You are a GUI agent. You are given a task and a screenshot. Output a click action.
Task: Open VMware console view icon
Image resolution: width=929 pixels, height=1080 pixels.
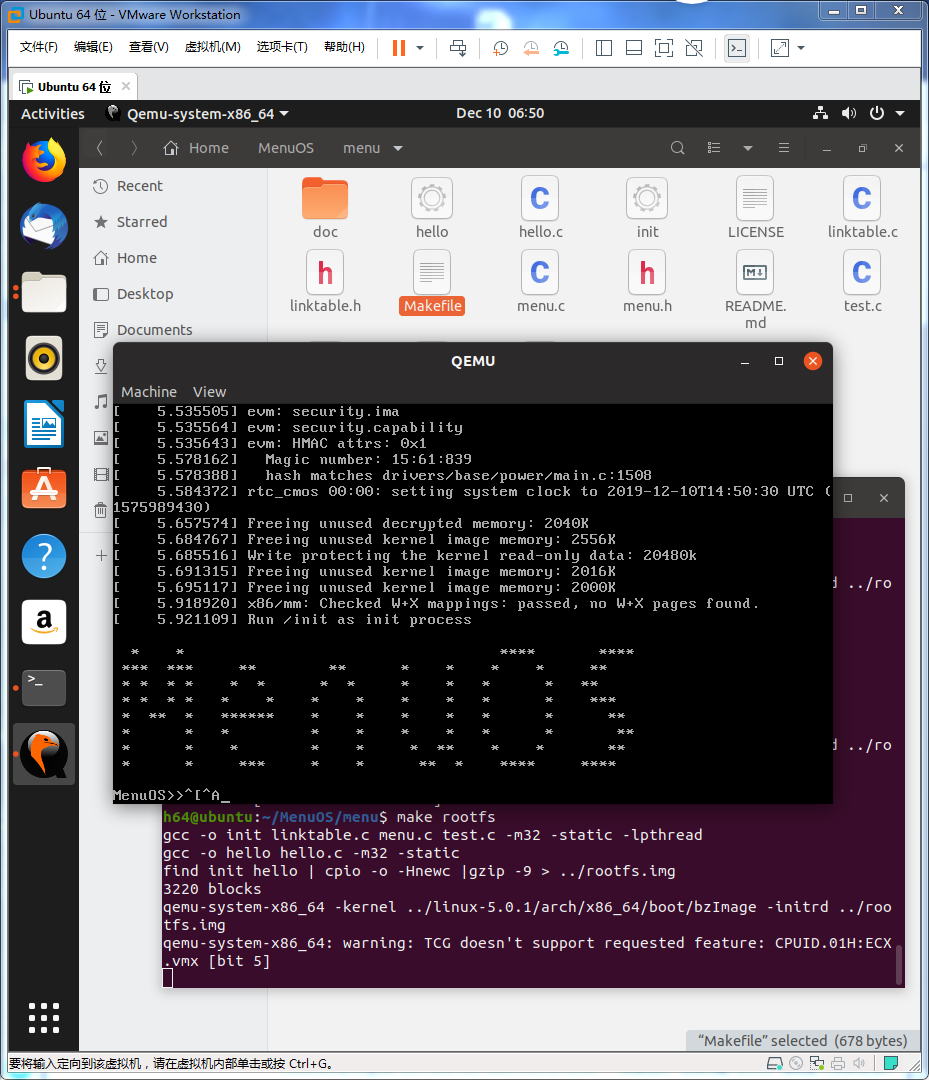tap(737, 48)
